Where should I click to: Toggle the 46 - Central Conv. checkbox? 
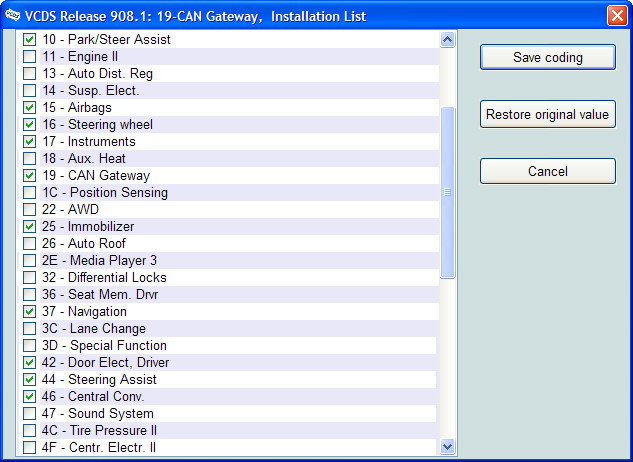(29, 397)
